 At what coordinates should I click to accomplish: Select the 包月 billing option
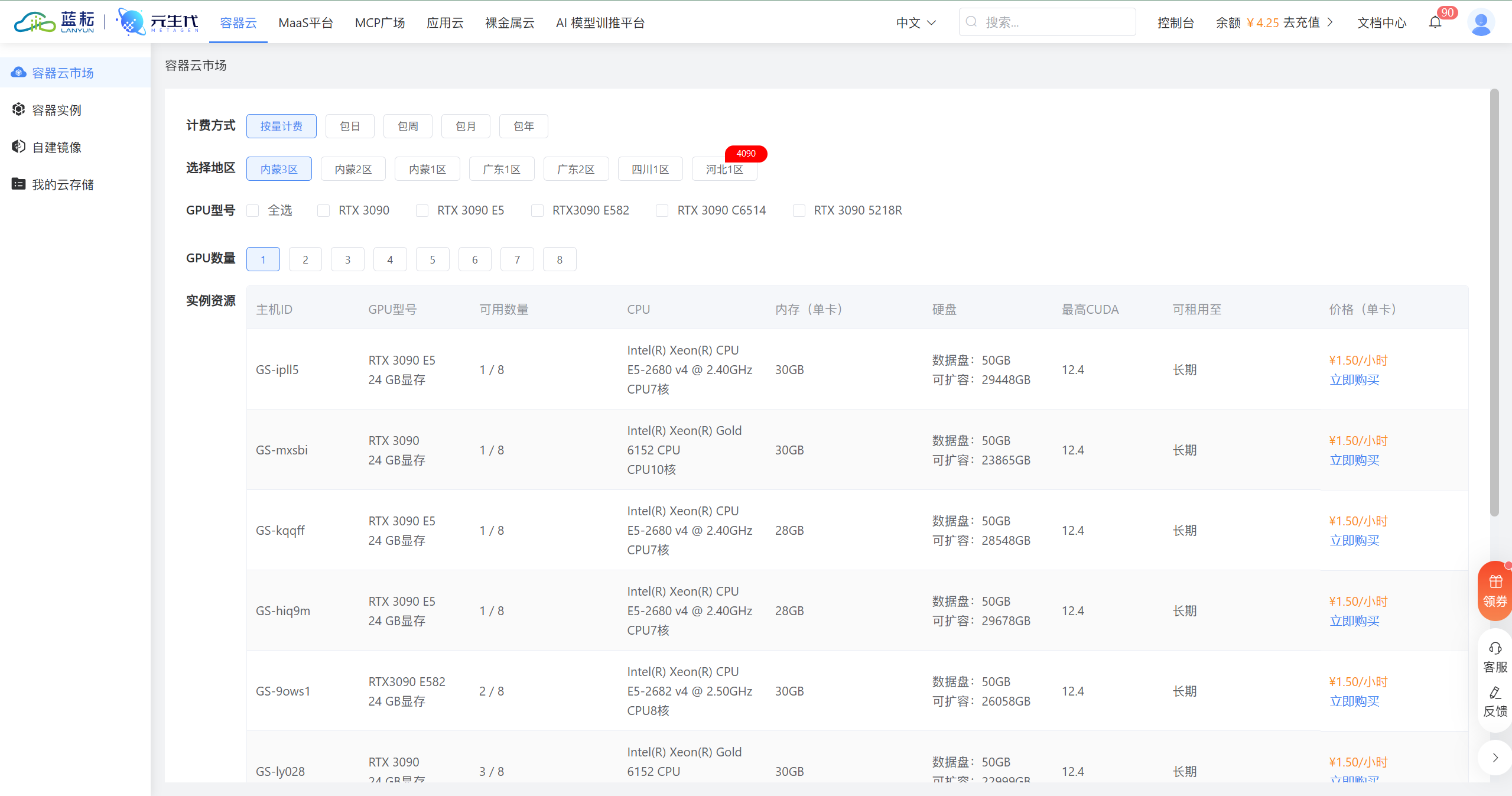[x=466, y=126]
